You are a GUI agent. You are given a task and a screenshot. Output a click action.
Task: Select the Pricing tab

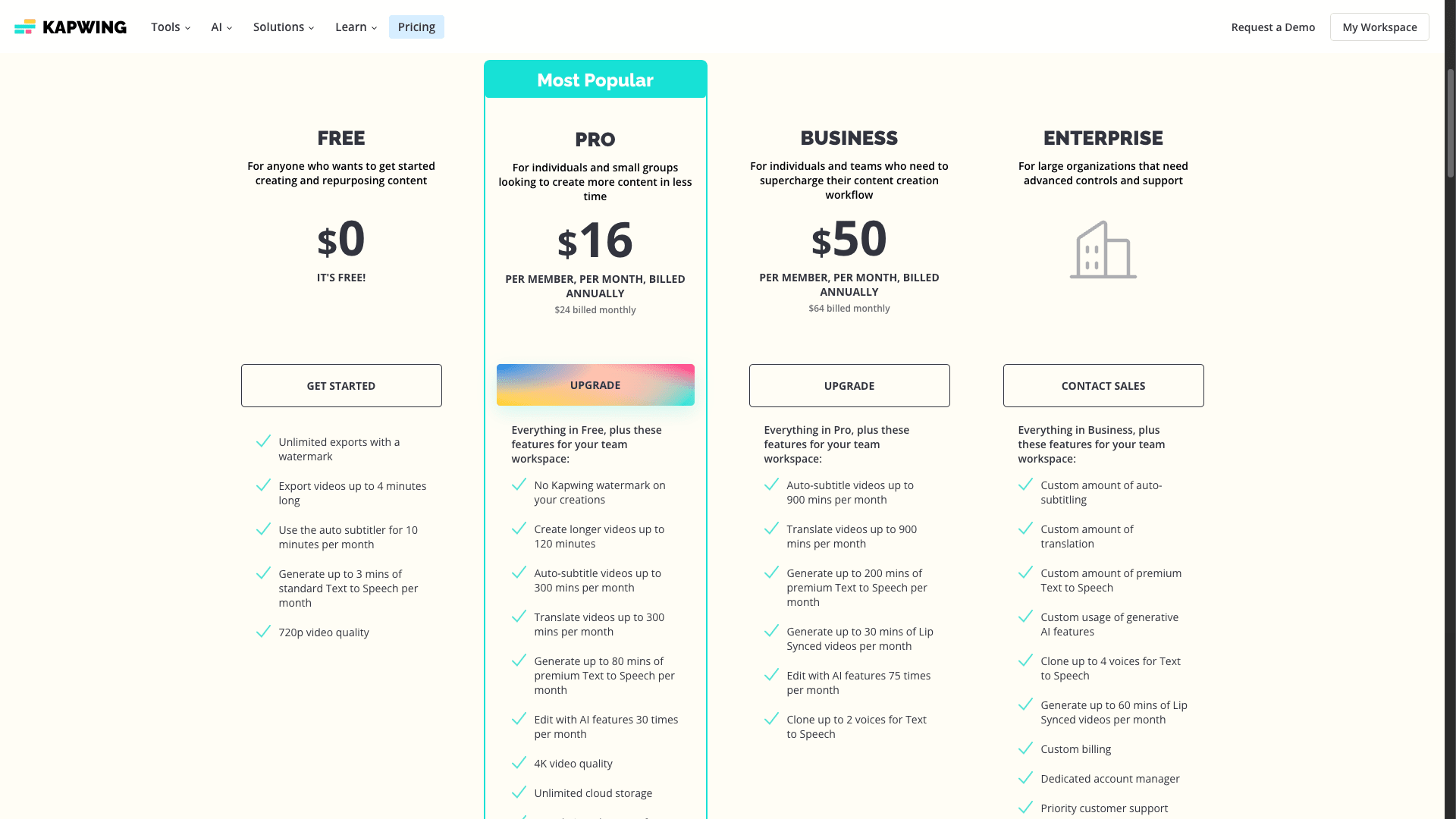tap(416, 26)
